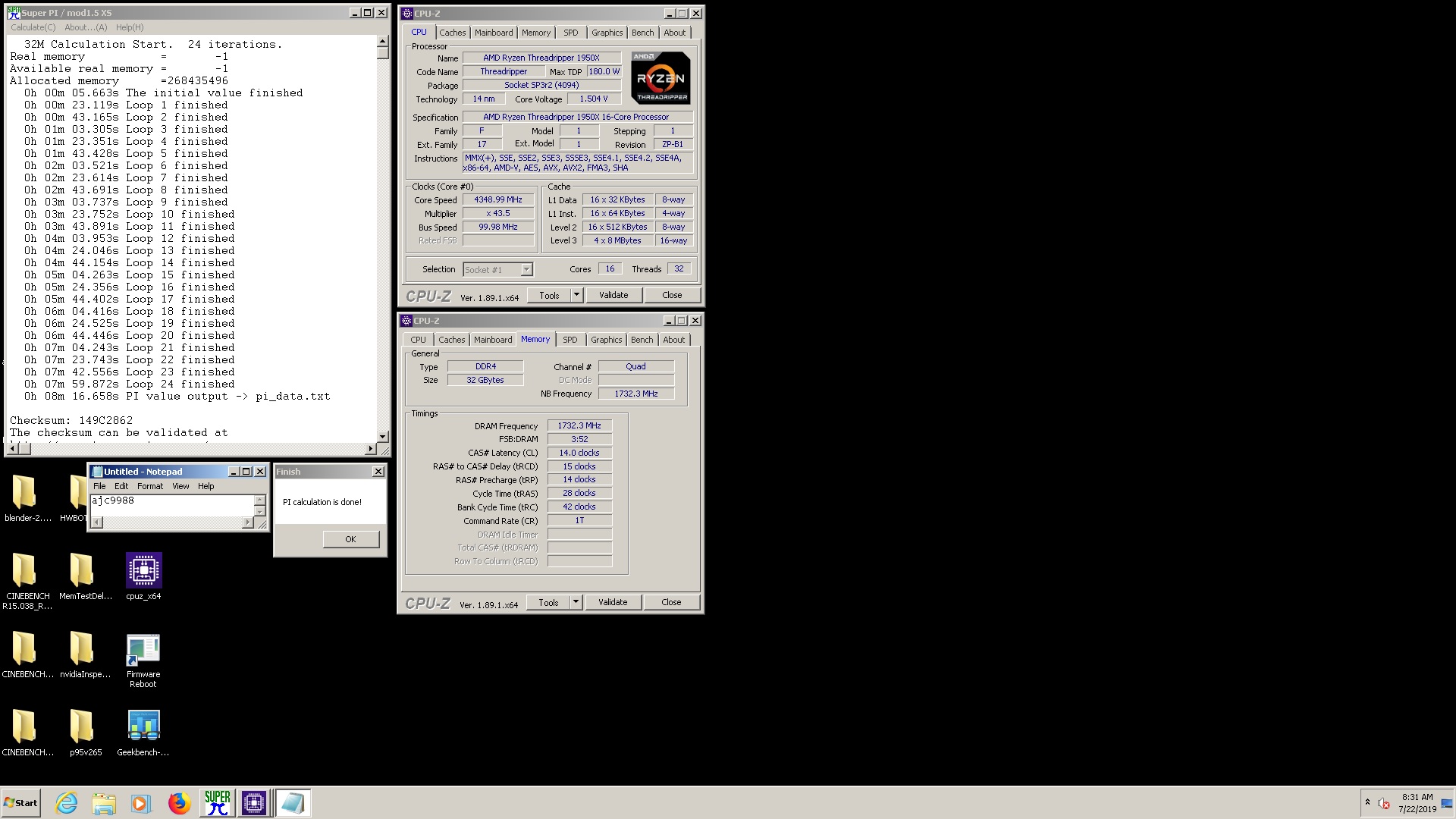Viewport: 1456px width, 819px height.
Task: Open Notepad Format menu
Action: click(150, 486)
